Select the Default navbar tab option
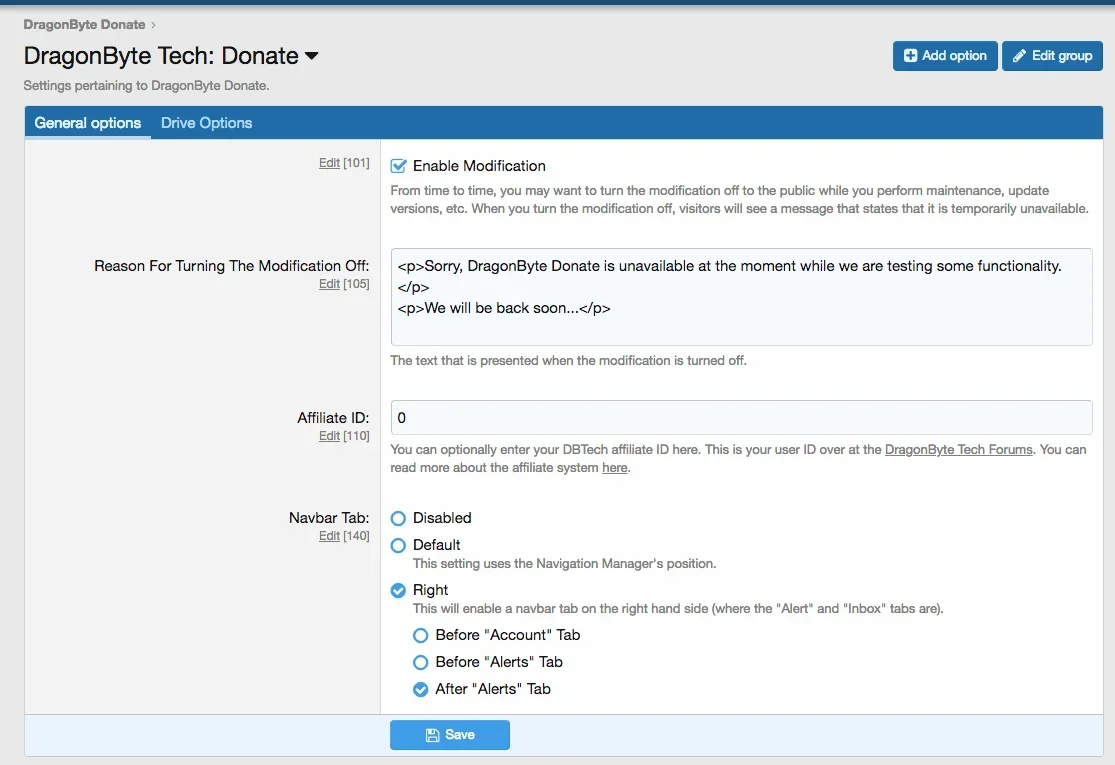Screen dimensions: 1115x765 398,545
